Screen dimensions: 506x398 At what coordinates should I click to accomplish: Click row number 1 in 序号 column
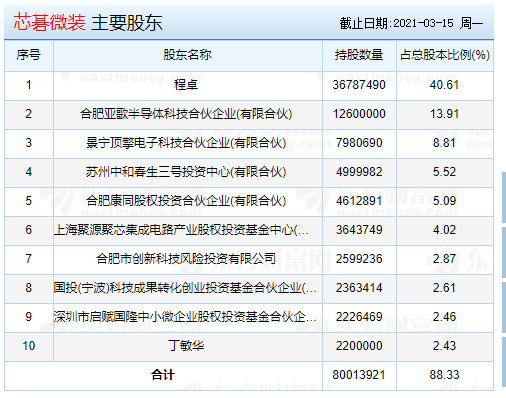point(29,85)
